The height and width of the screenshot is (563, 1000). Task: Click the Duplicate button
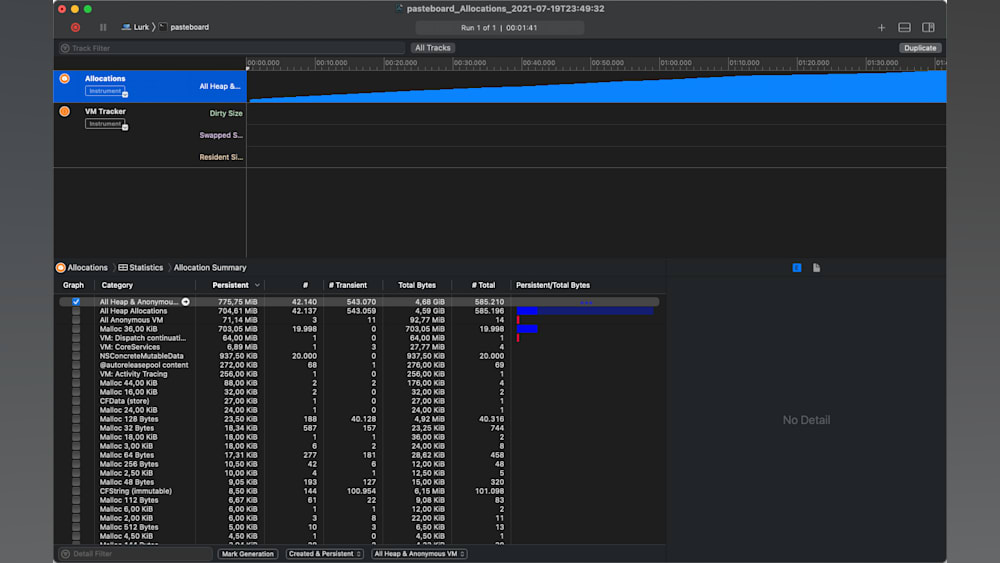pyautogui.click(x=920, y=48)
